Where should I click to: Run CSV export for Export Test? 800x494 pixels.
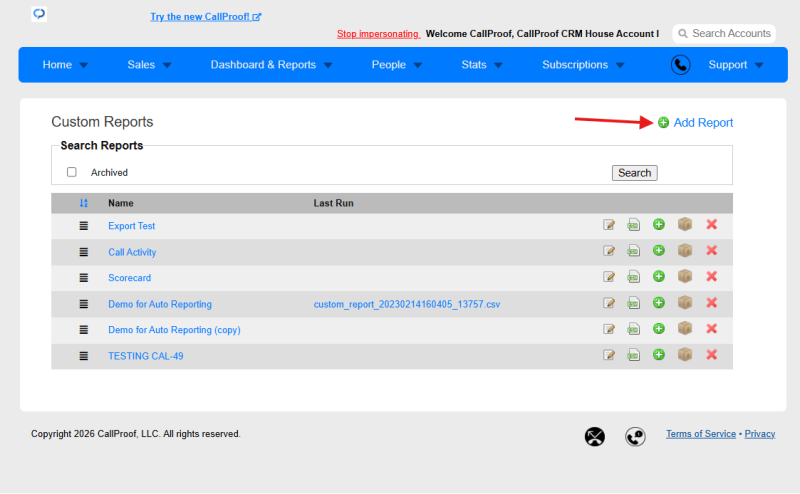pyautogui.click(x=633, y=225)
